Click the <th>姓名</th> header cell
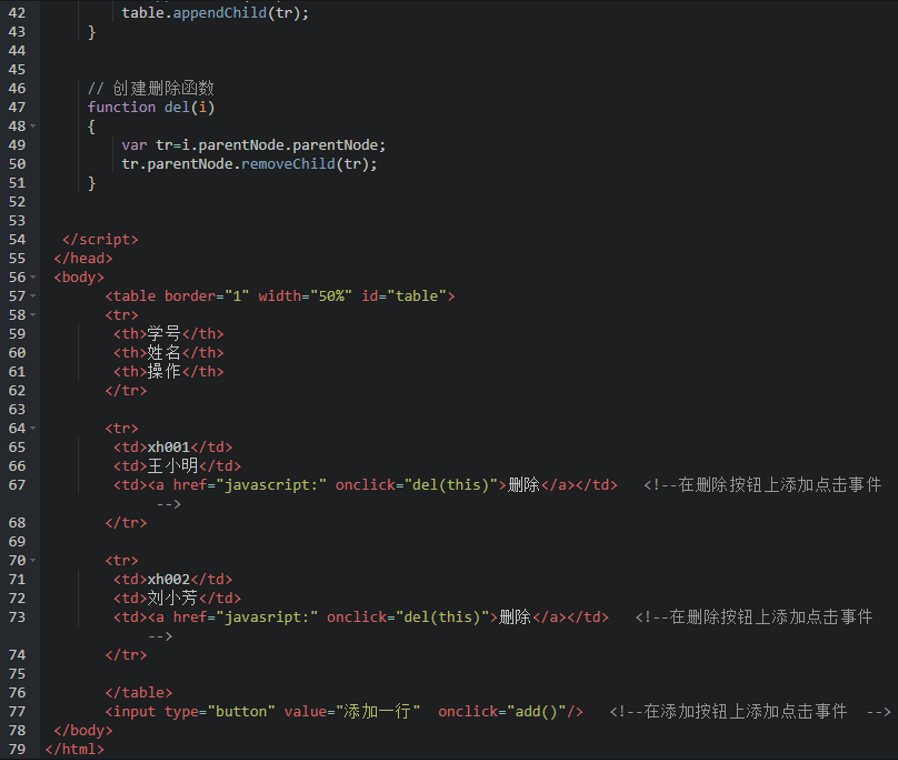The image size is (898, 760). 168,353
